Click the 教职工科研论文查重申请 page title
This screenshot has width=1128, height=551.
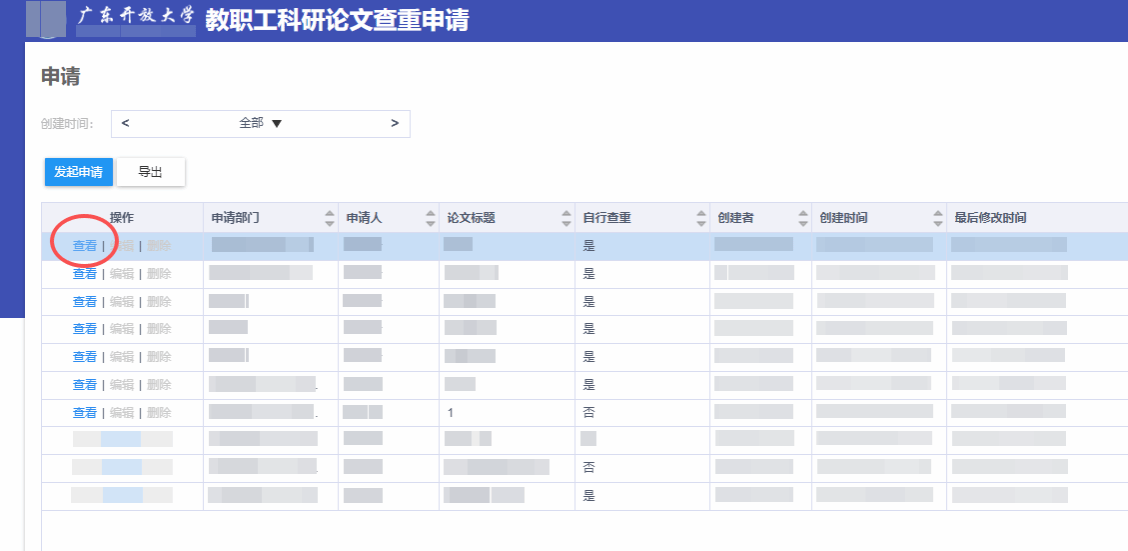point(337,20)
